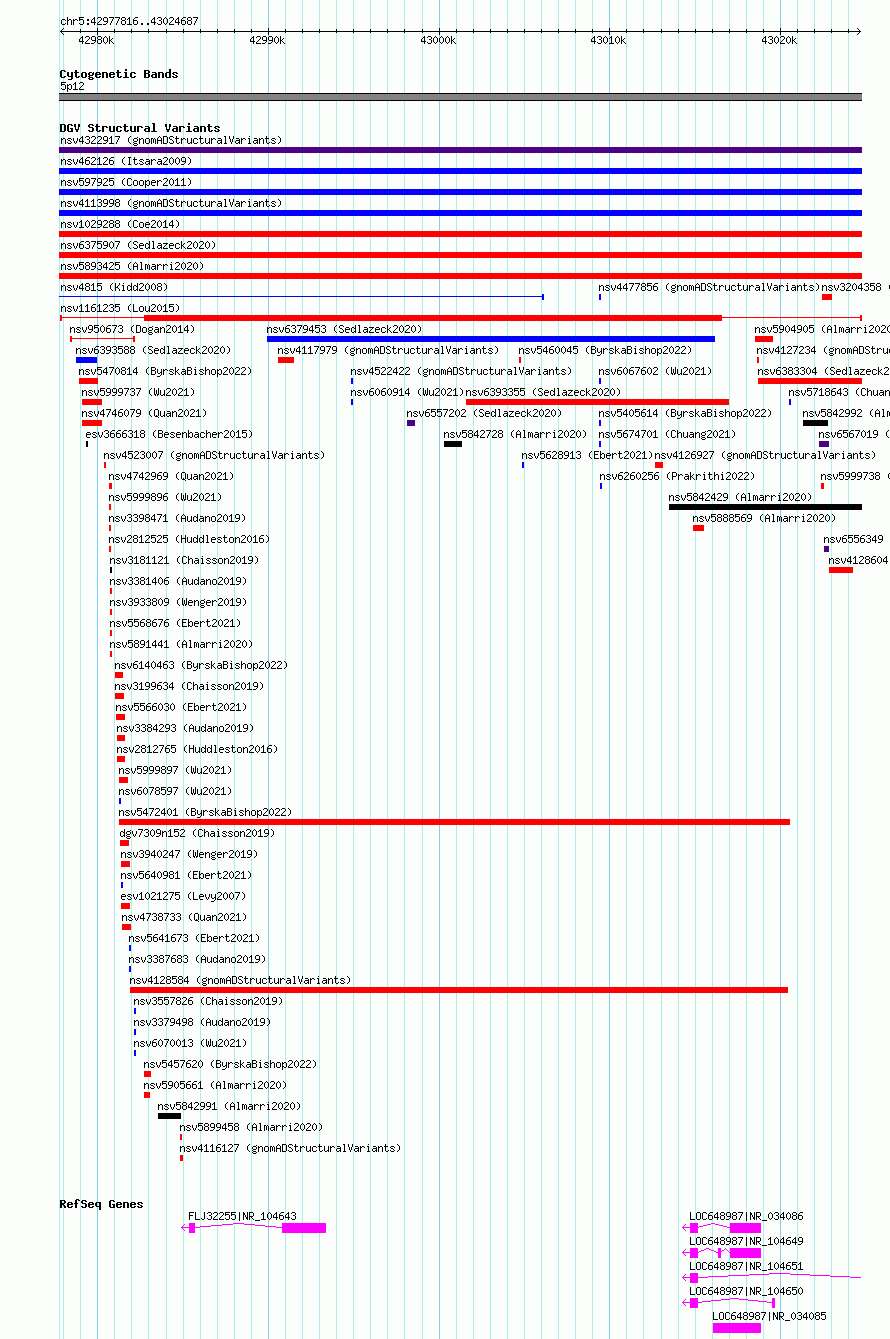The image size is (890, 1339).
Task: Open the LOC648987|NR_104649 gene label
Action: tap(746, 1242)
